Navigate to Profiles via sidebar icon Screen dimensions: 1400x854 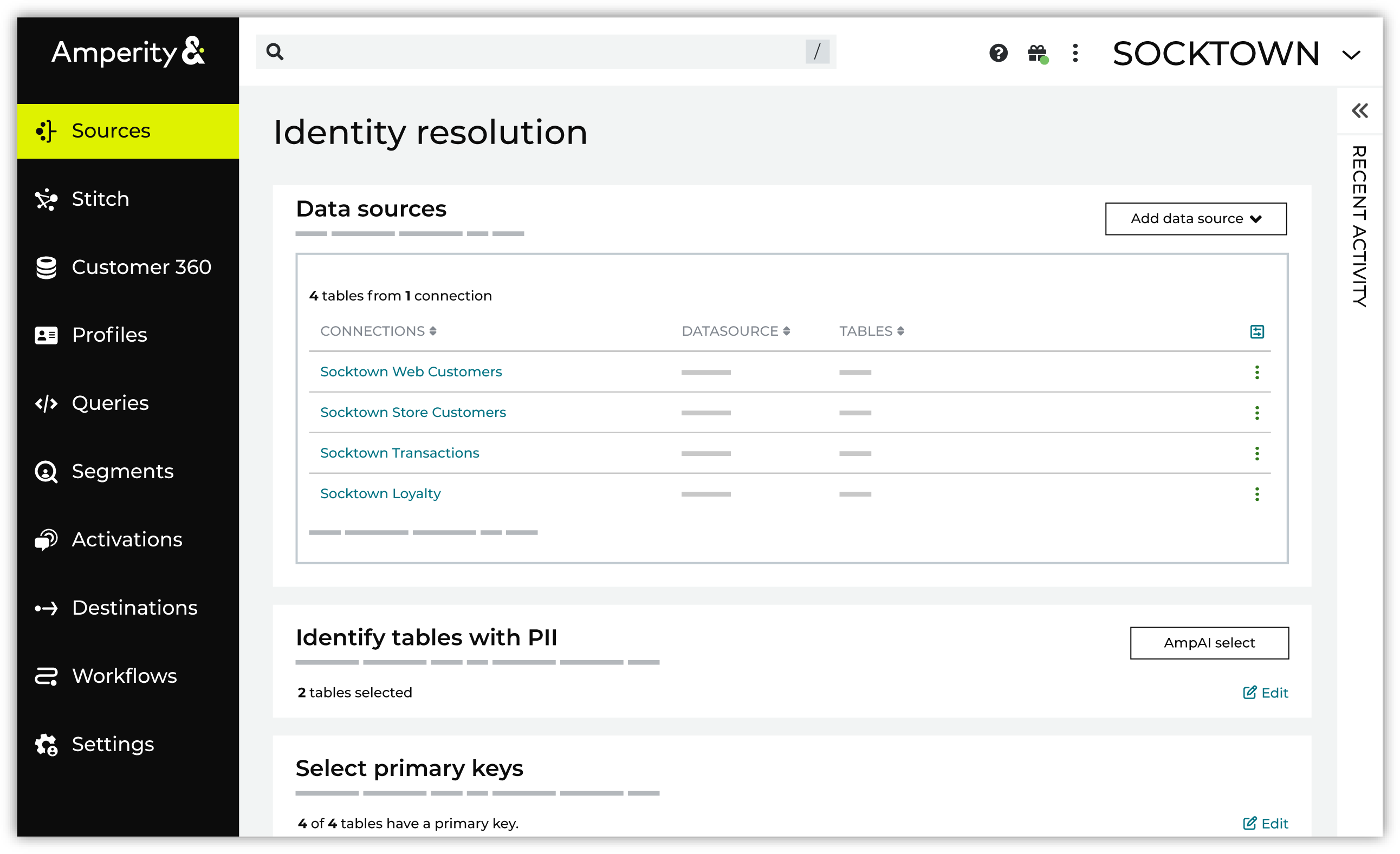coord(109,335)
